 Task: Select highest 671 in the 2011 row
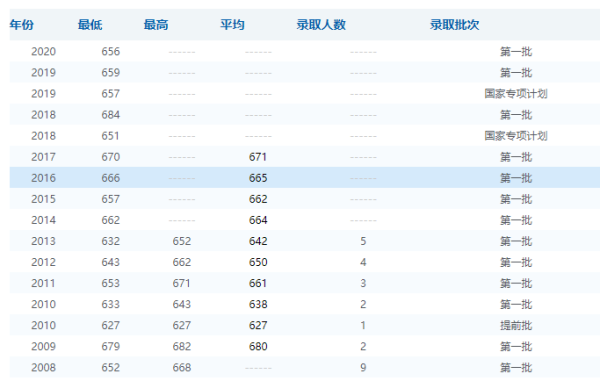[181, 283]
